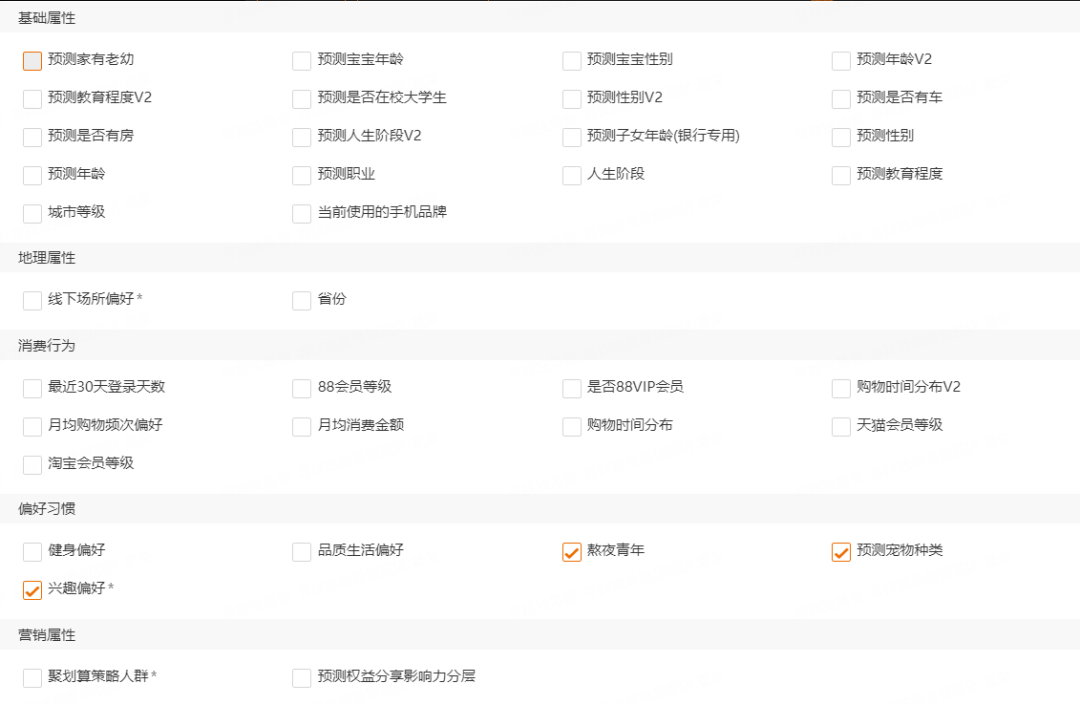This screenshot has height=705, width=1080.
Task: Select 预测是否有房 checkbox
Action: tap(31, 137)
